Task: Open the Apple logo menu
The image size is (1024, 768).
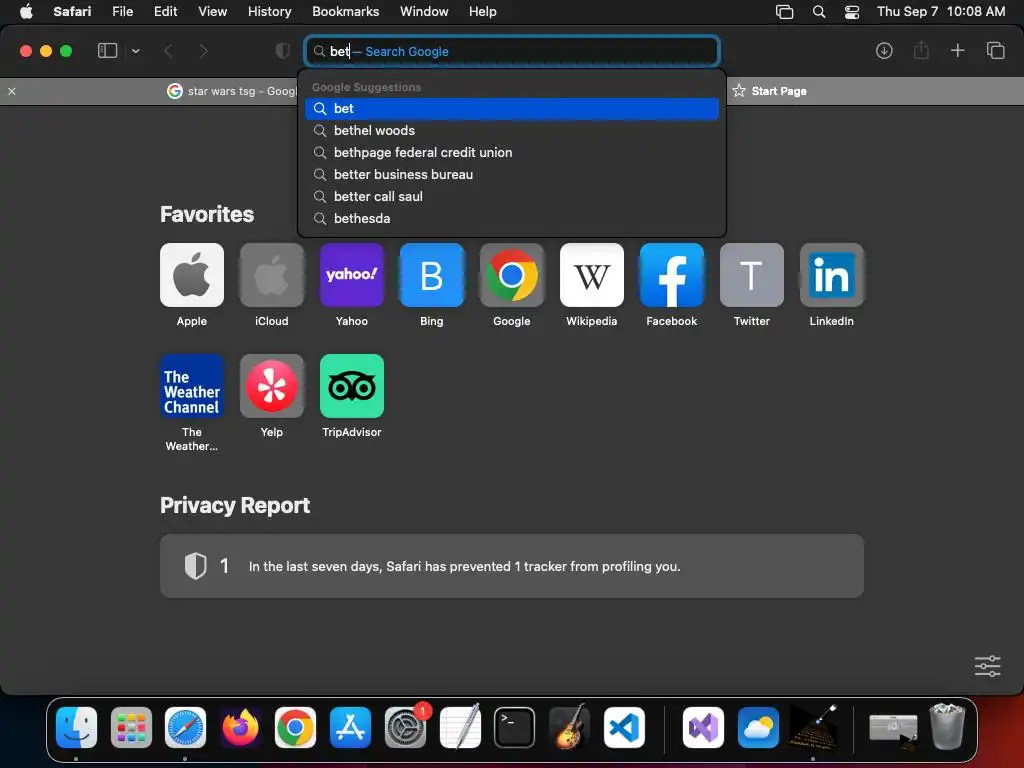Action: 26,11
